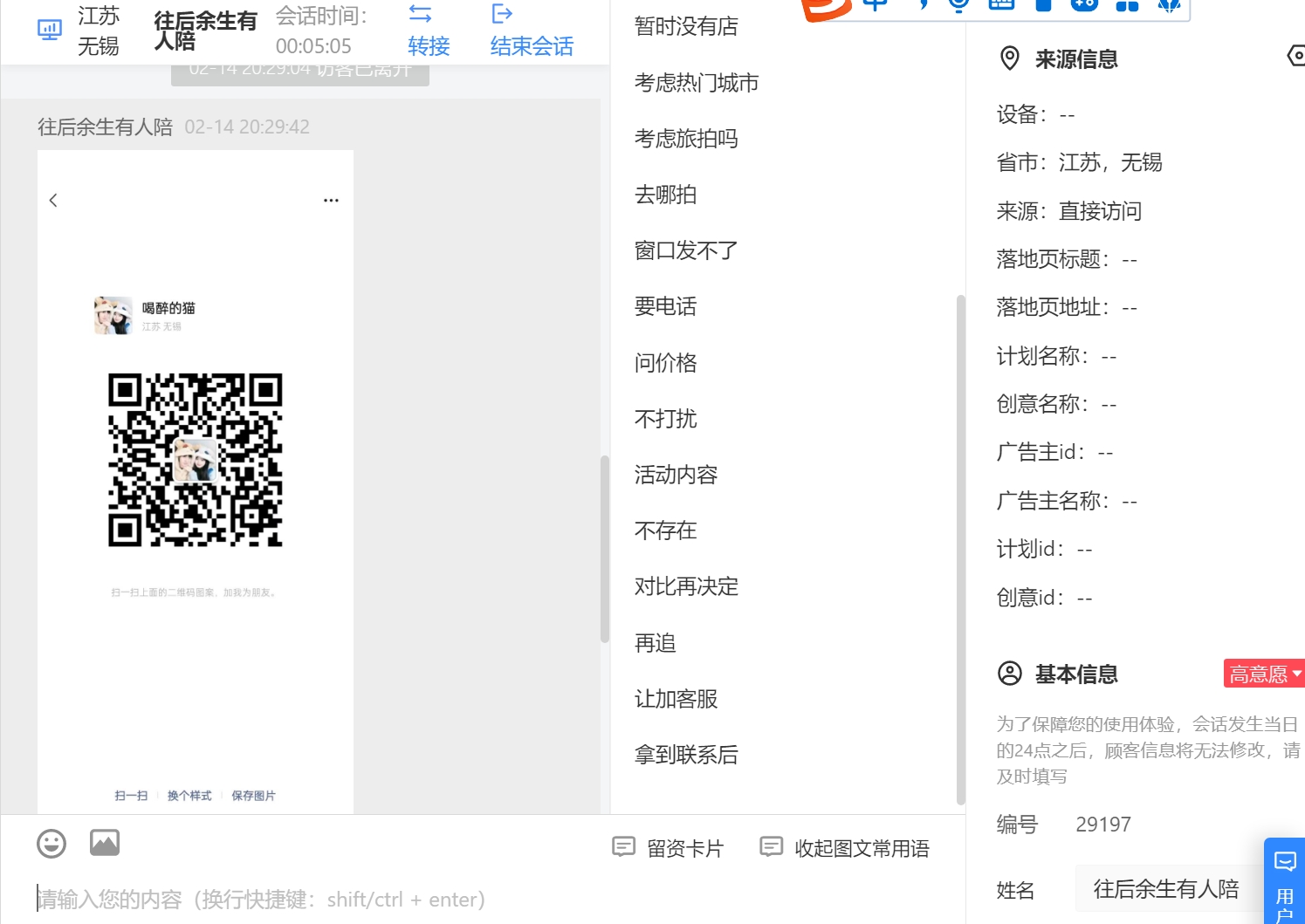
Task: Click the quick replies list scrollbar
Action: (x=960, y=550)
